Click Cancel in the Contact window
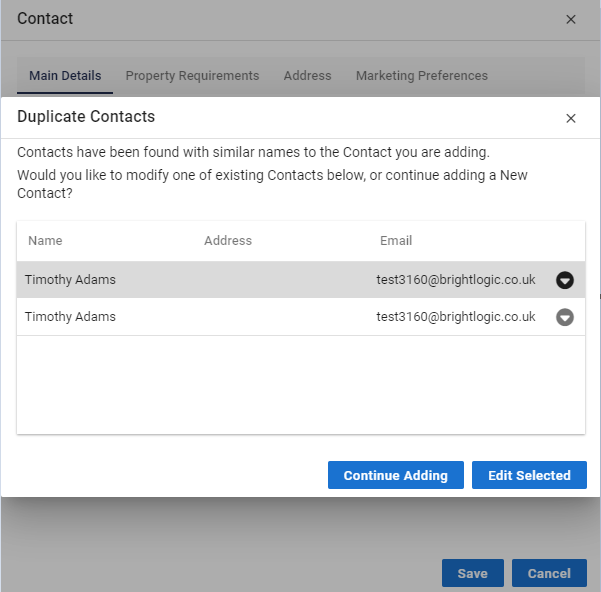Screen dimensions: 601x592 (x=549, y=573)
